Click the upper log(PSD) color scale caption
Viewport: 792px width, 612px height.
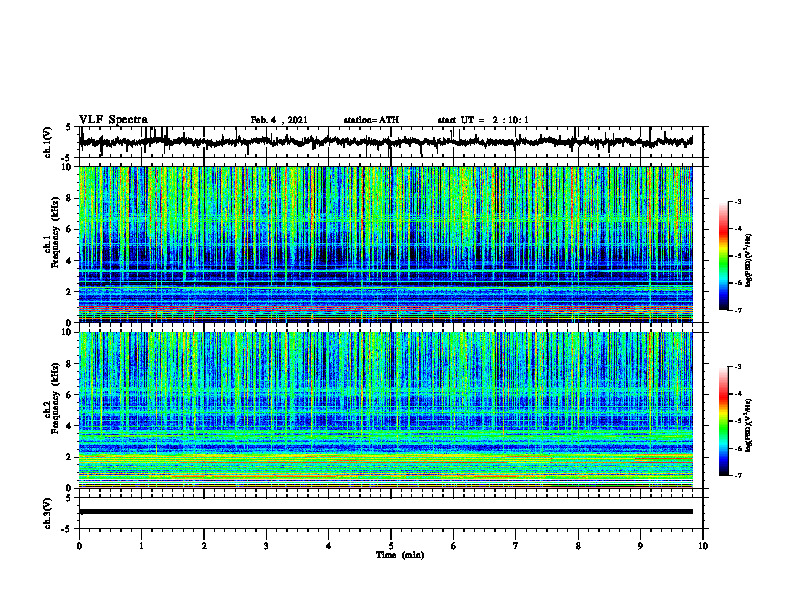tap(749, 260)
